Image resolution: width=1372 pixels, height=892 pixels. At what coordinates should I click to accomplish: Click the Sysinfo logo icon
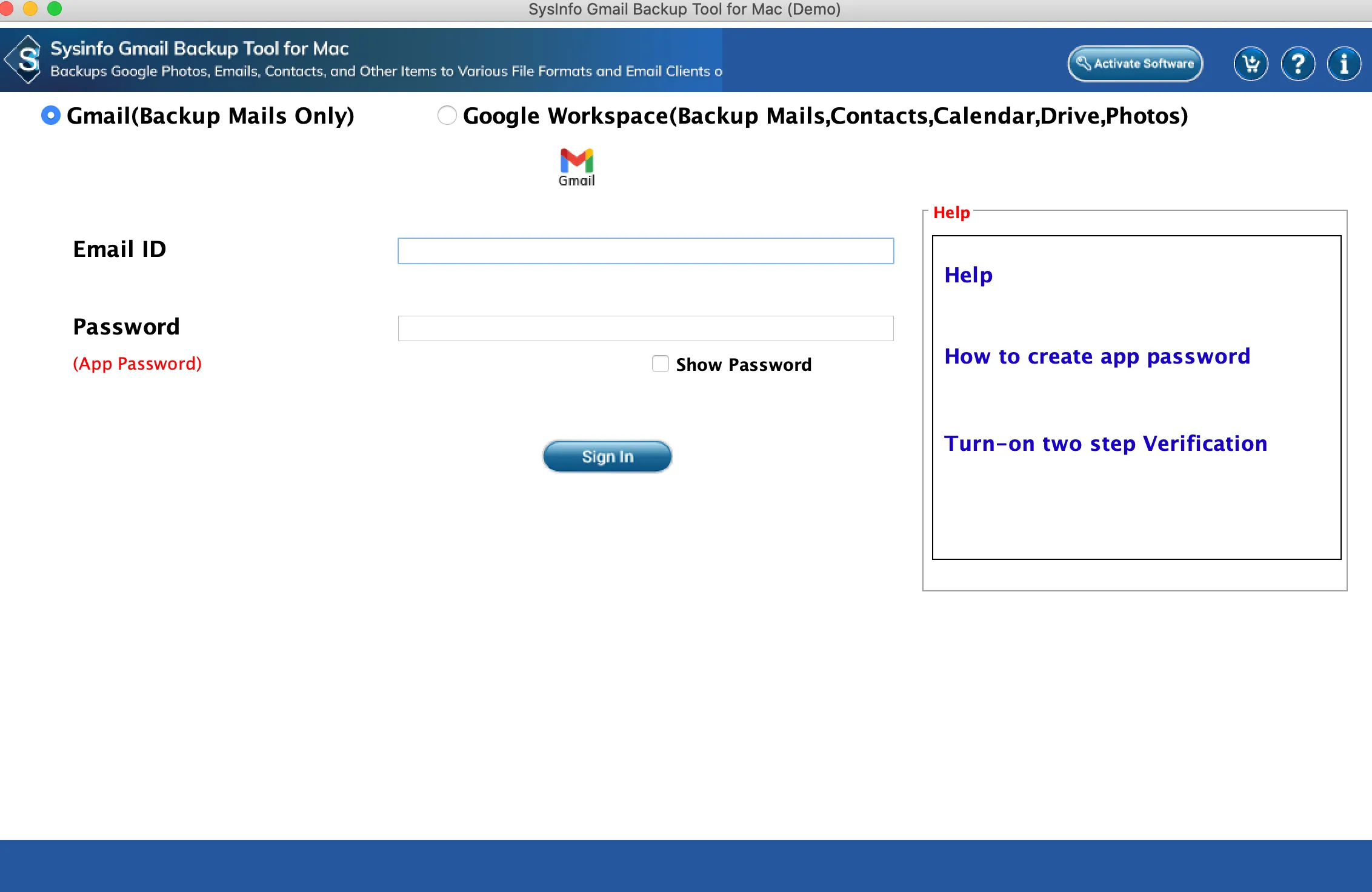(x=24, y=59)
